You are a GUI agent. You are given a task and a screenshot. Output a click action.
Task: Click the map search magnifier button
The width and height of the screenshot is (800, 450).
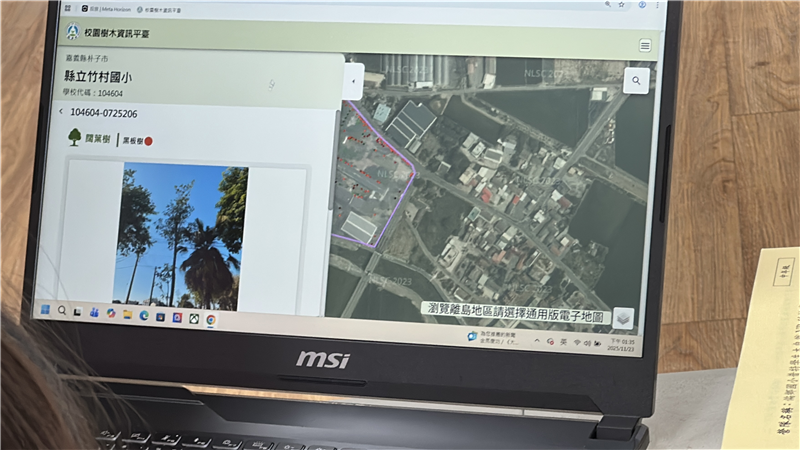pyautogui.click(x=636, y=81)
